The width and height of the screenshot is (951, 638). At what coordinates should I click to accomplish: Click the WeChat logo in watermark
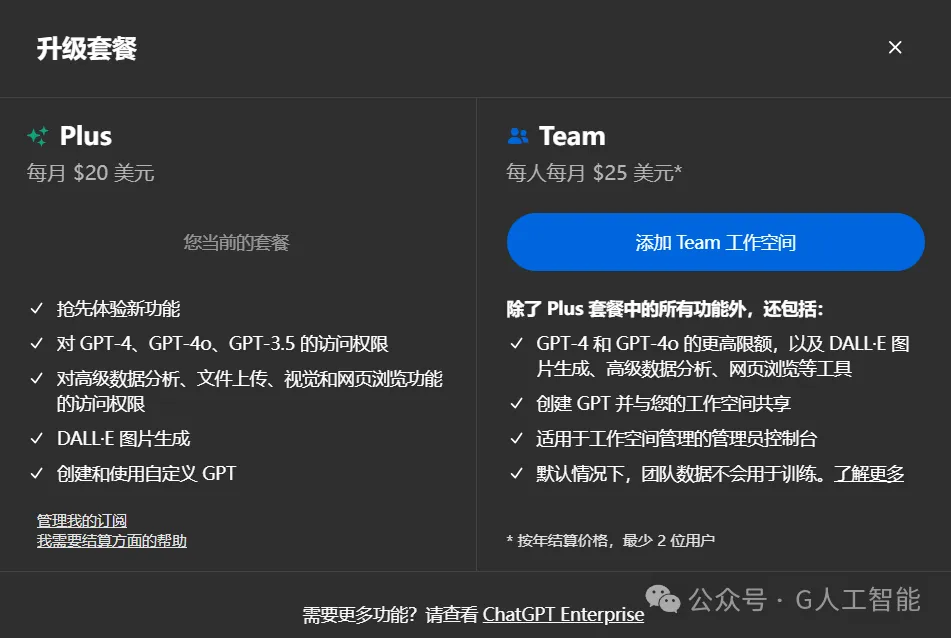[x=662, y=599]
